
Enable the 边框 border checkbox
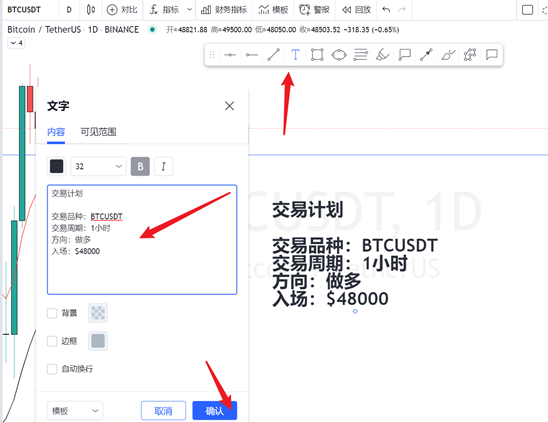click(x=52, y=341)
